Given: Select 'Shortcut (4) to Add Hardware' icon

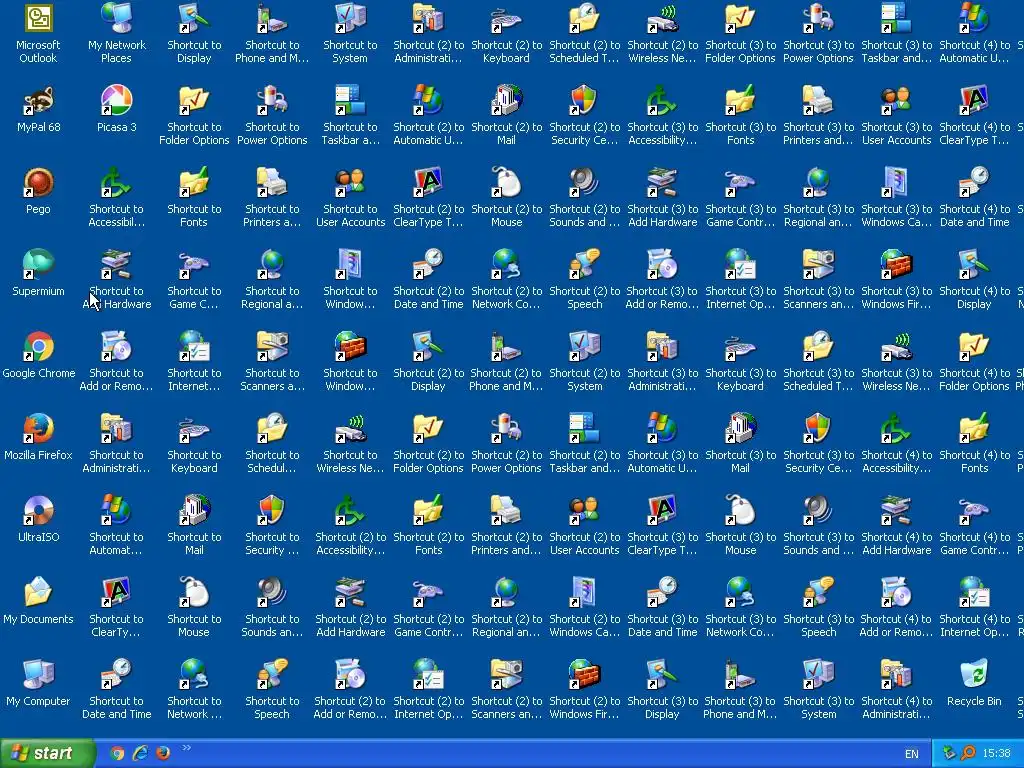Looking at the screenshot, I should tap(896, 526).
